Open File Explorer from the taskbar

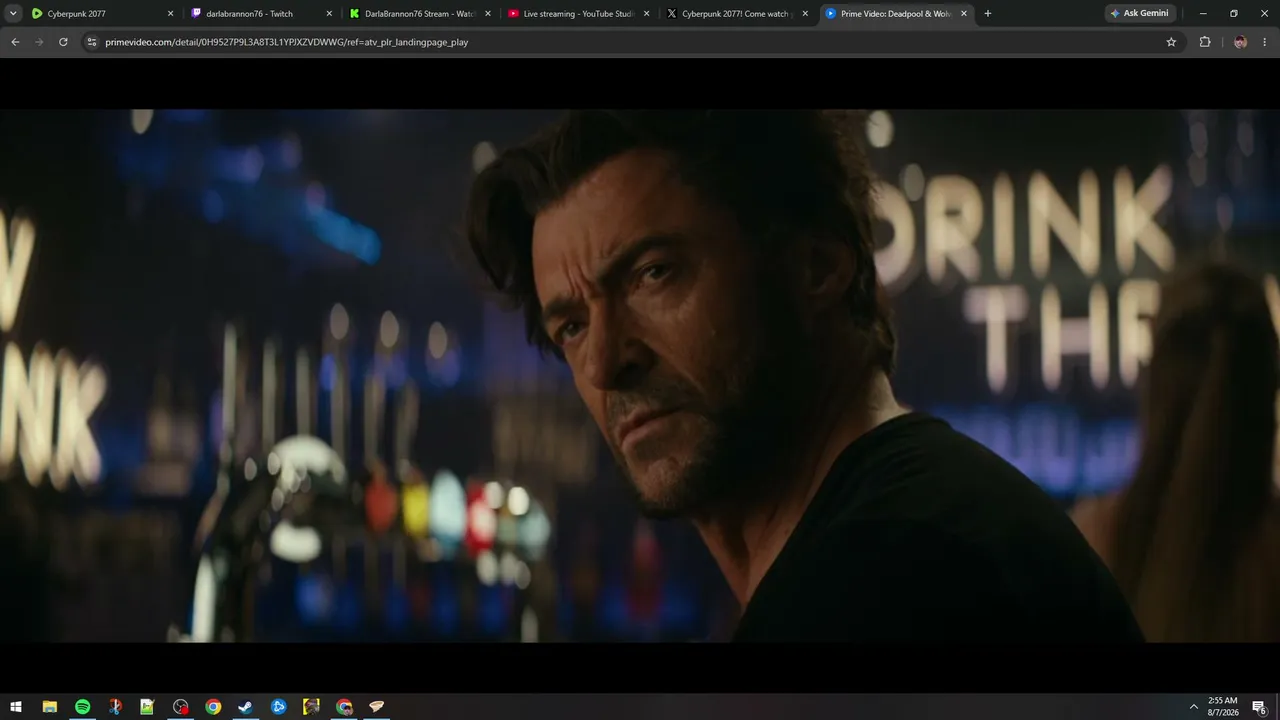49,707
